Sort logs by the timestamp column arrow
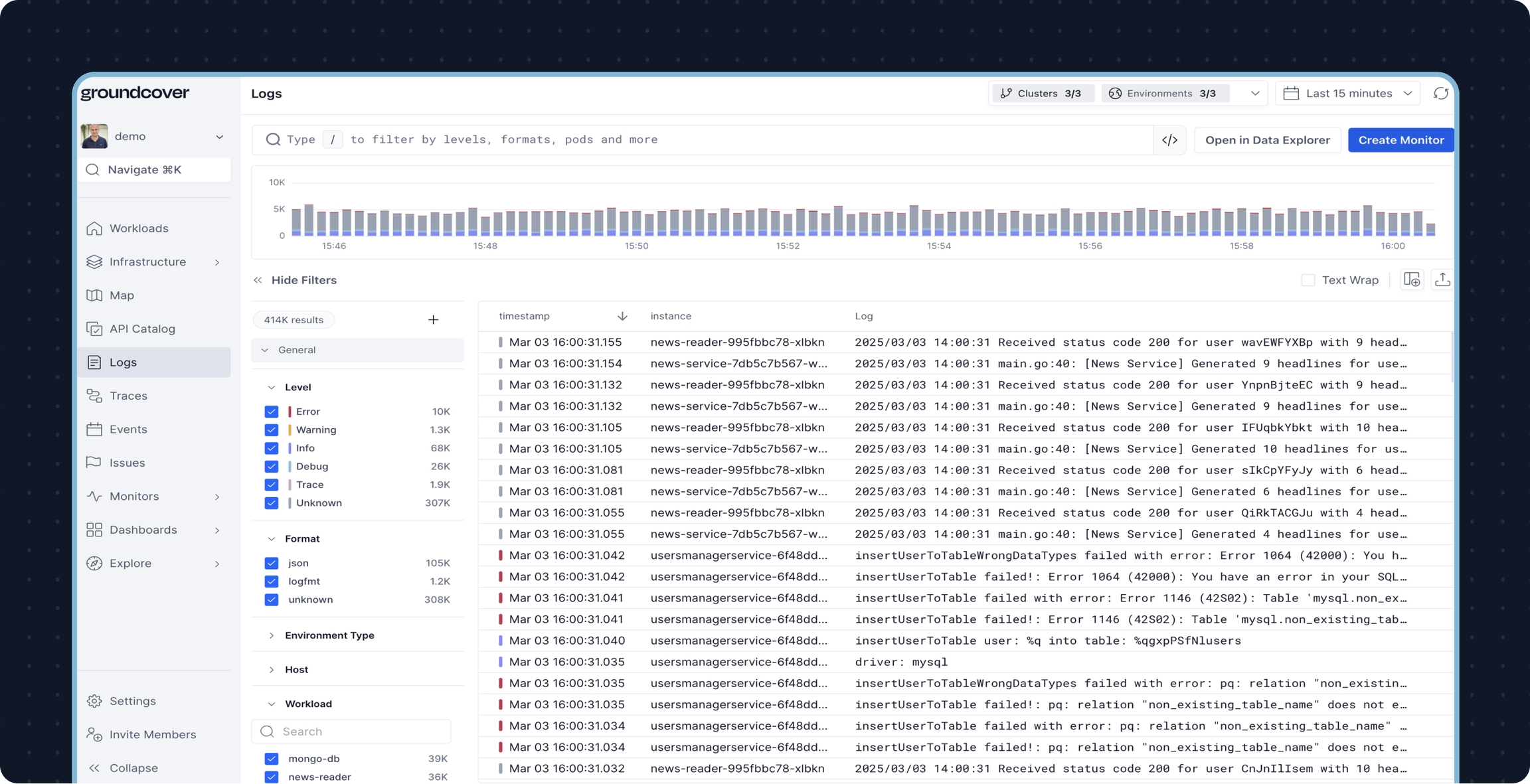The height and width of the screenshot is (784, 1530). coord(622,316)
